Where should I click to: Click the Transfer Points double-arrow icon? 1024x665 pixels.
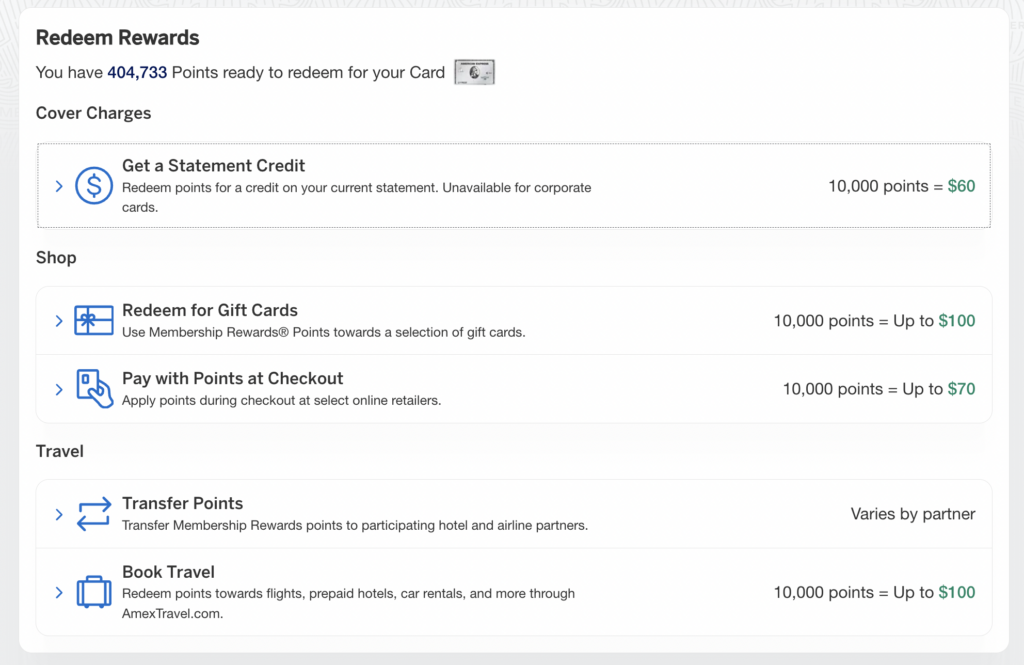(93, 513)
